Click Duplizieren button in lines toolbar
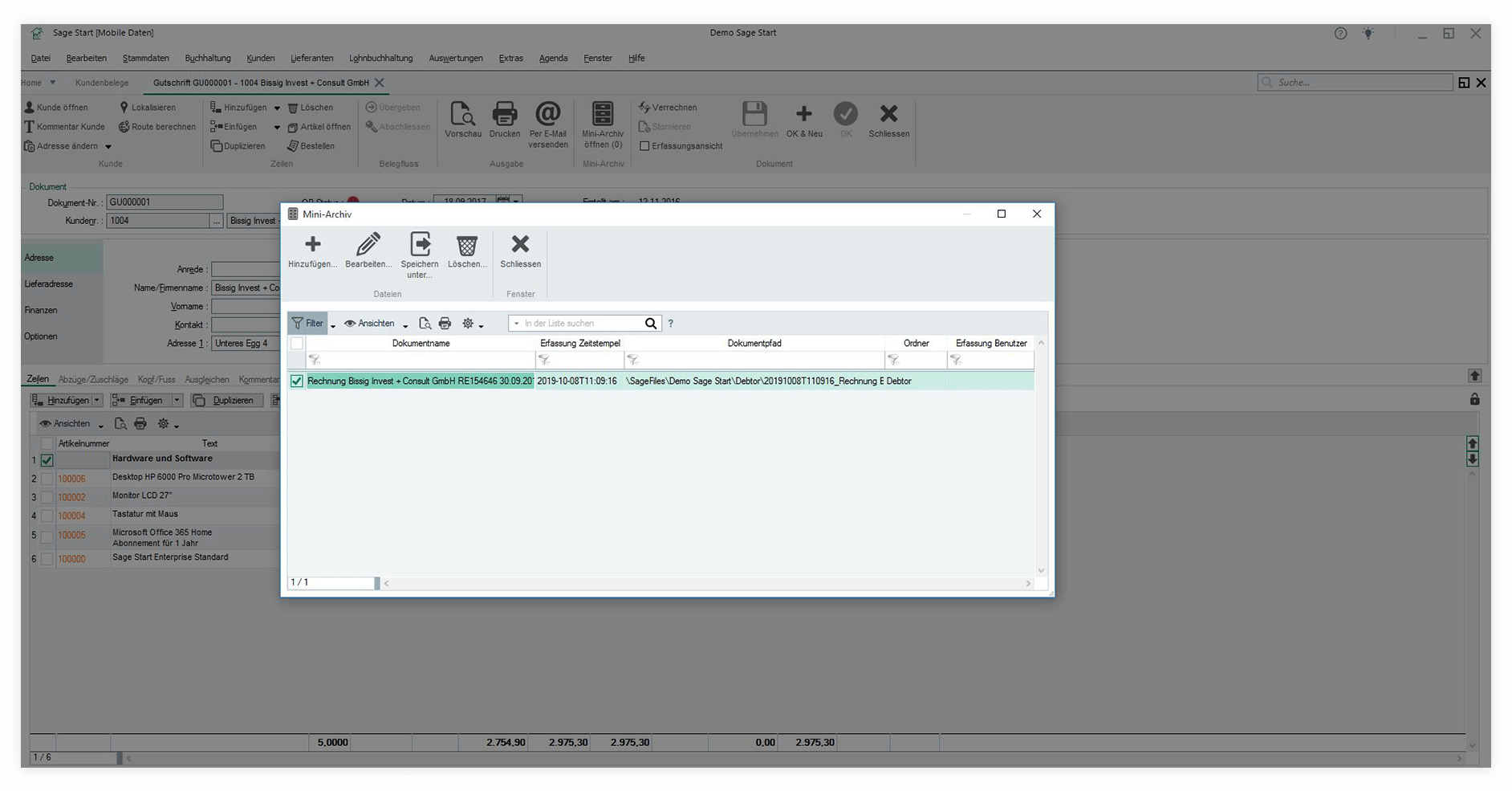Viewport: 1512px width, 791px height. coord(226,400)
